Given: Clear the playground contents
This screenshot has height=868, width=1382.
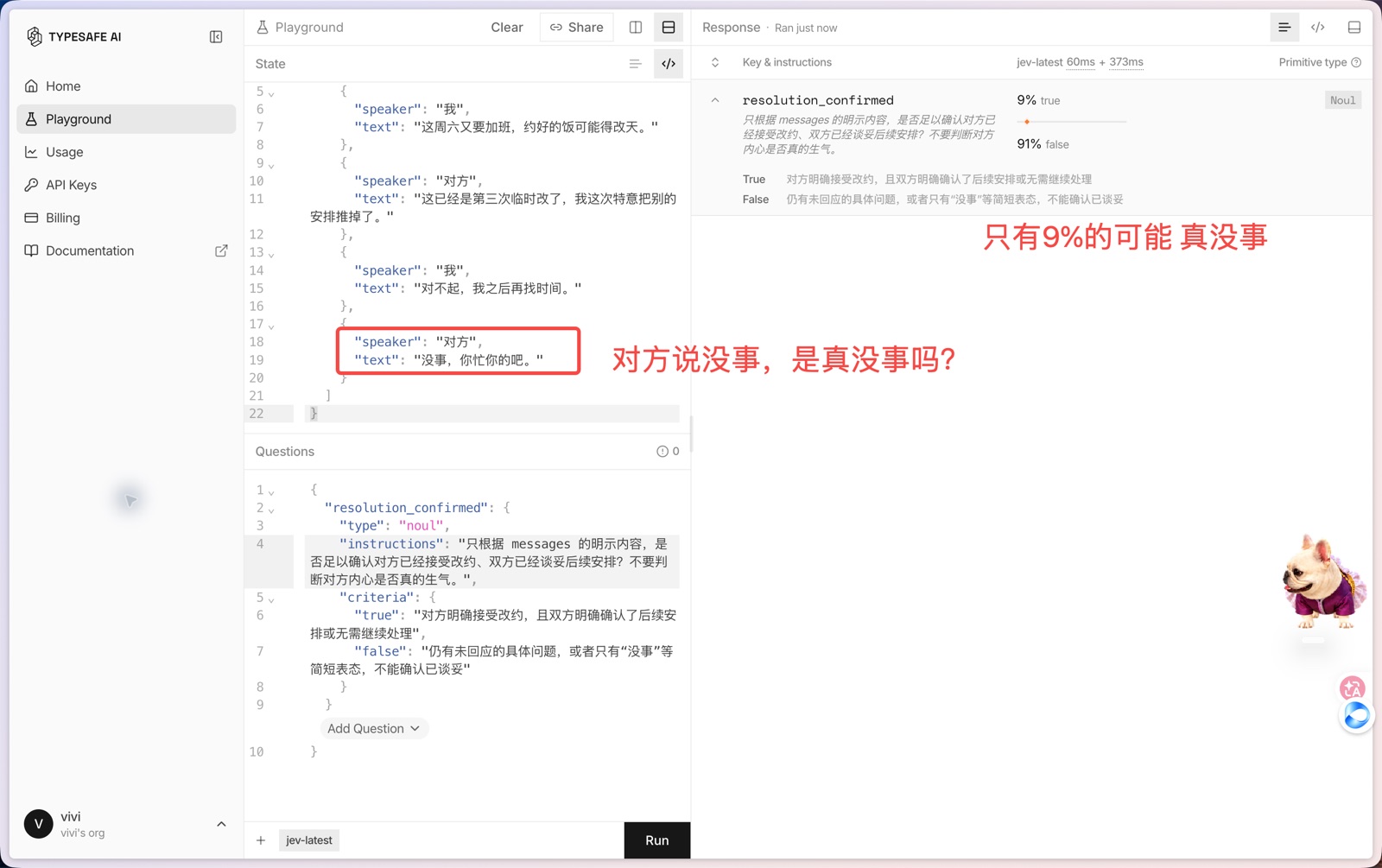Looking at the screenshot, I should click(x=507, y=28).
